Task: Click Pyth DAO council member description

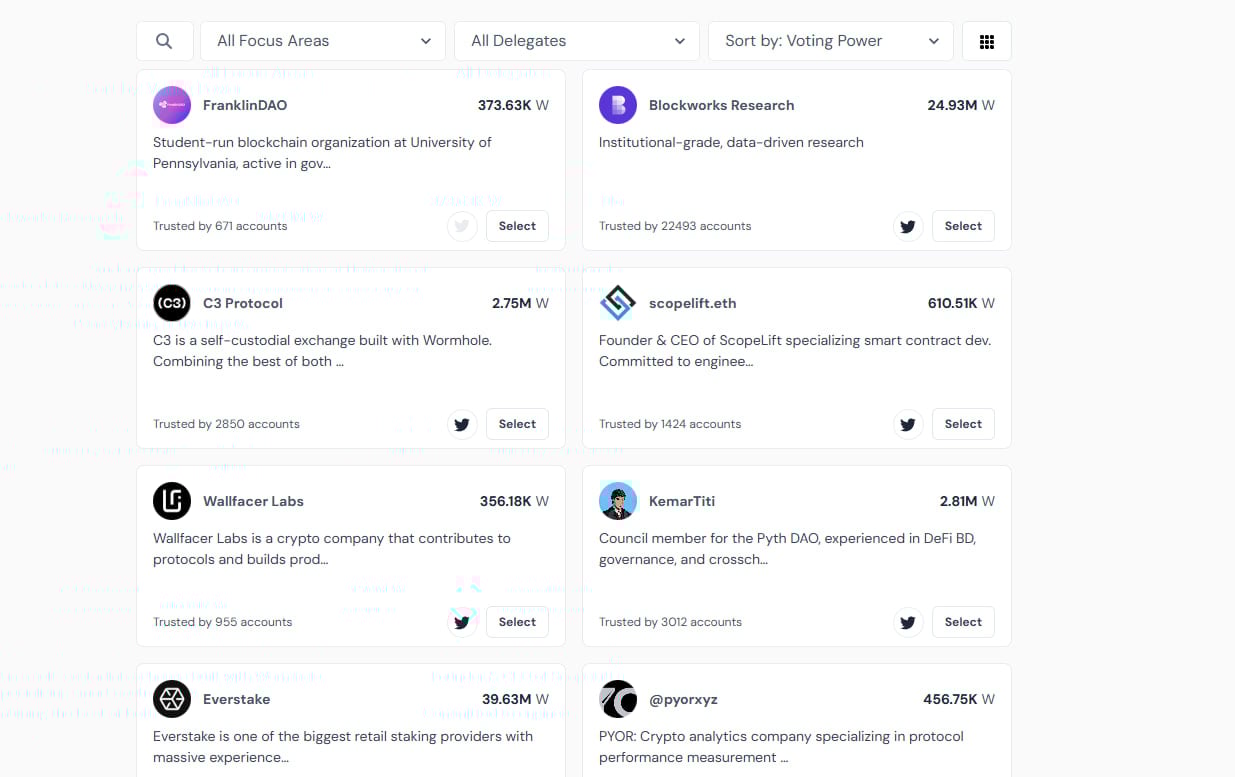Action: [x=787, y=549]
